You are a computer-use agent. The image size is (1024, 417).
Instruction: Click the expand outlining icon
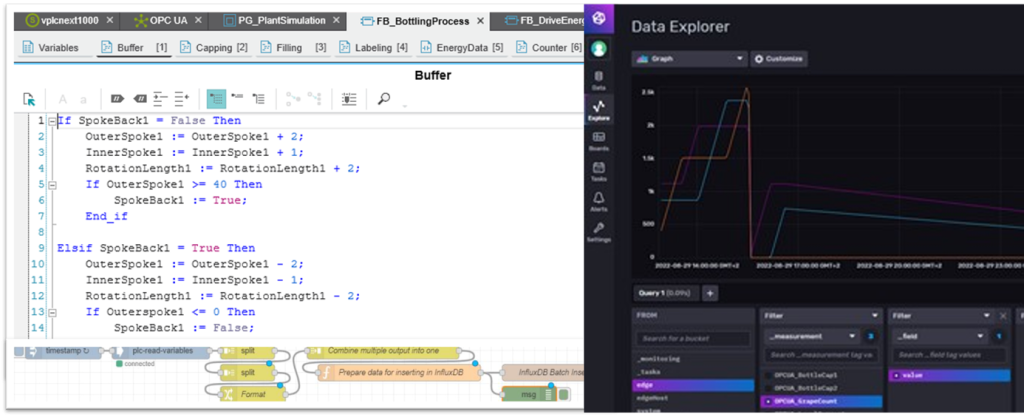pyautogui.click(x=259, y=99)
